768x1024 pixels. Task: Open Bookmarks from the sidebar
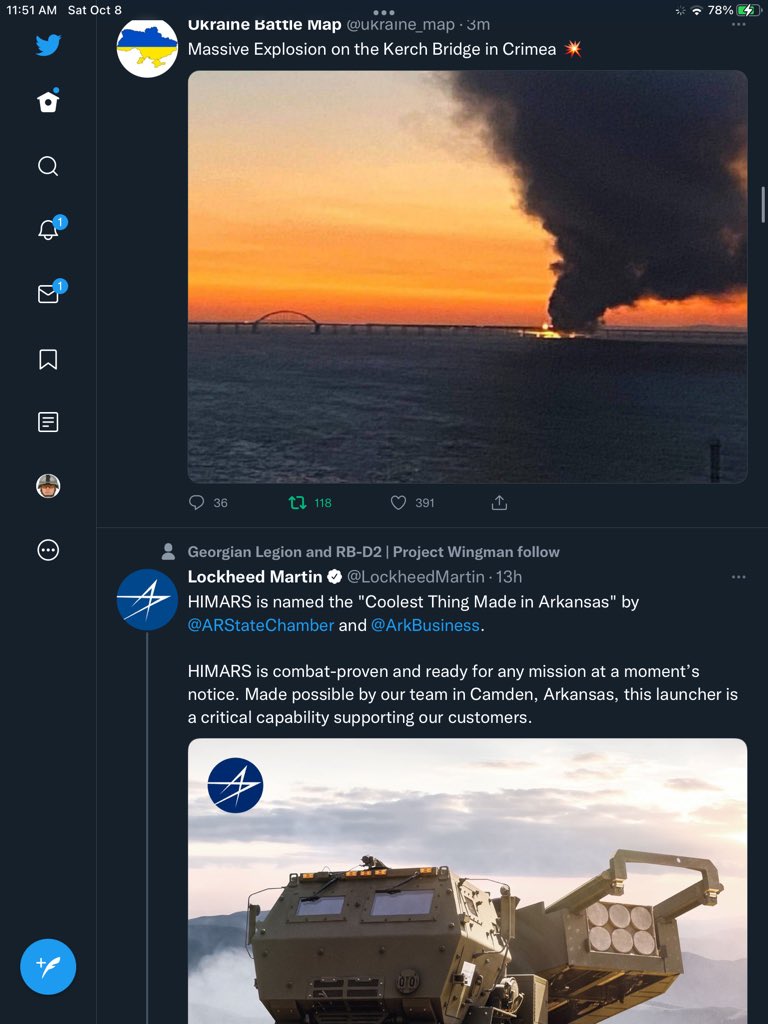pos(48,359)
